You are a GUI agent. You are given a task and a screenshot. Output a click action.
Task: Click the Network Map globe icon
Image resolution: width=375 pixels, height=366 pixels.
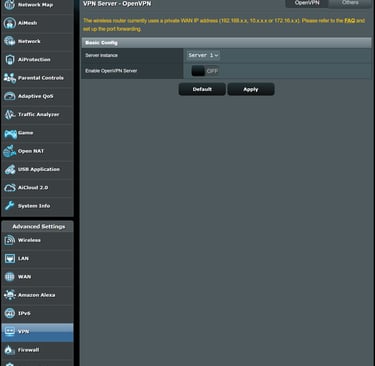point(10,5)
